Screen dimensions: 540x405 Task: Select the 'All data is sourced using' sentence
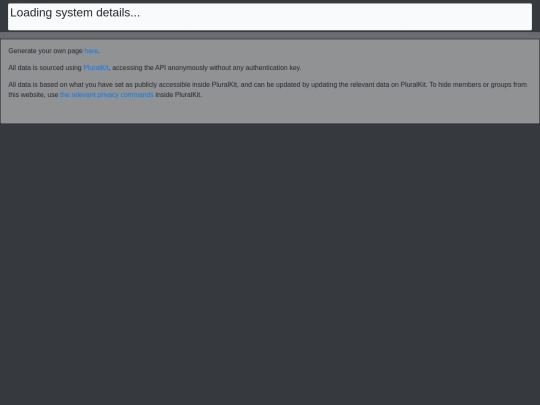155,68
